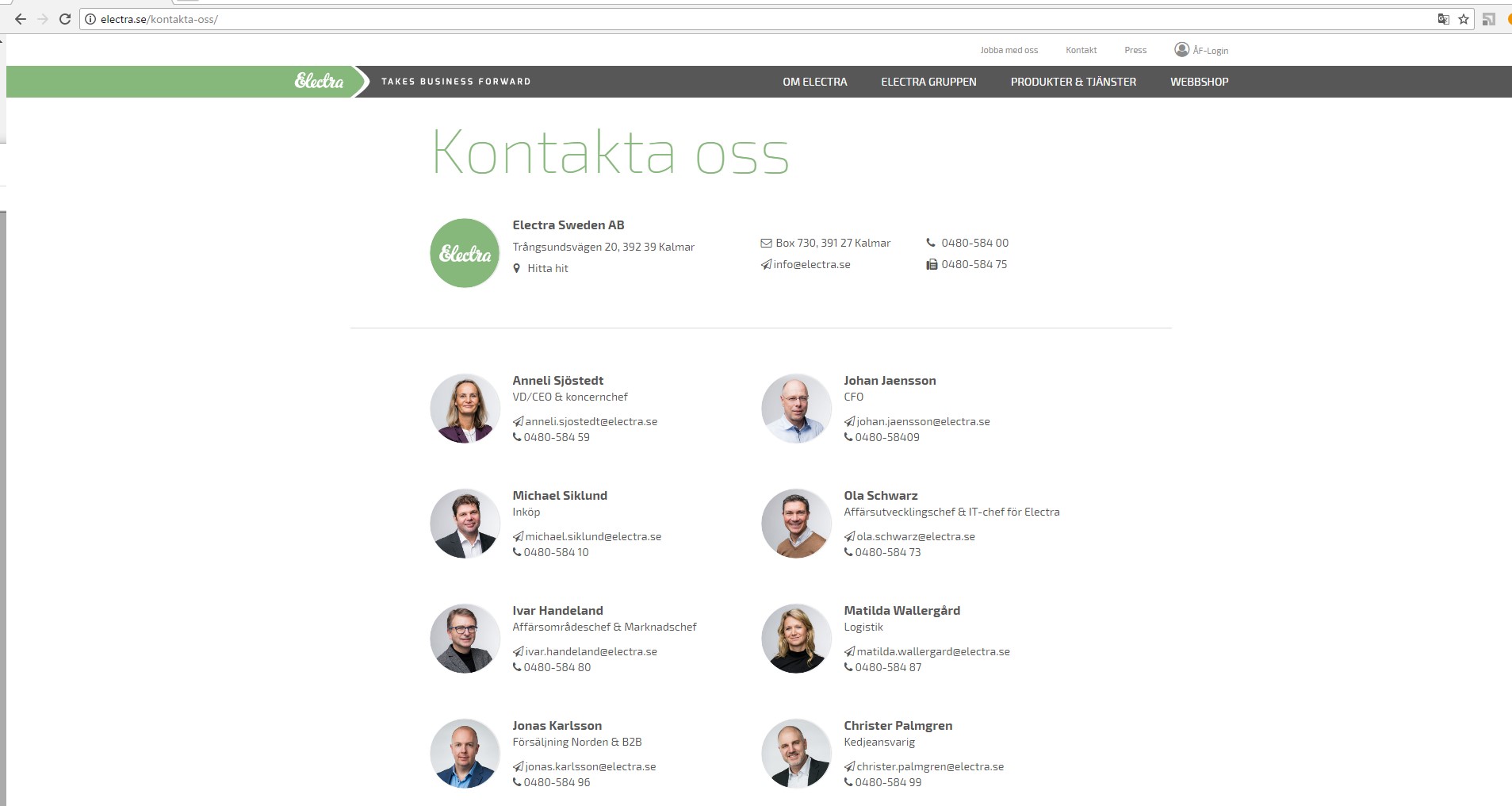This screenshot has height=806, width=1512.
Task: Click the phone icon for Michael Siklund
Action: [x=517, y=552]
